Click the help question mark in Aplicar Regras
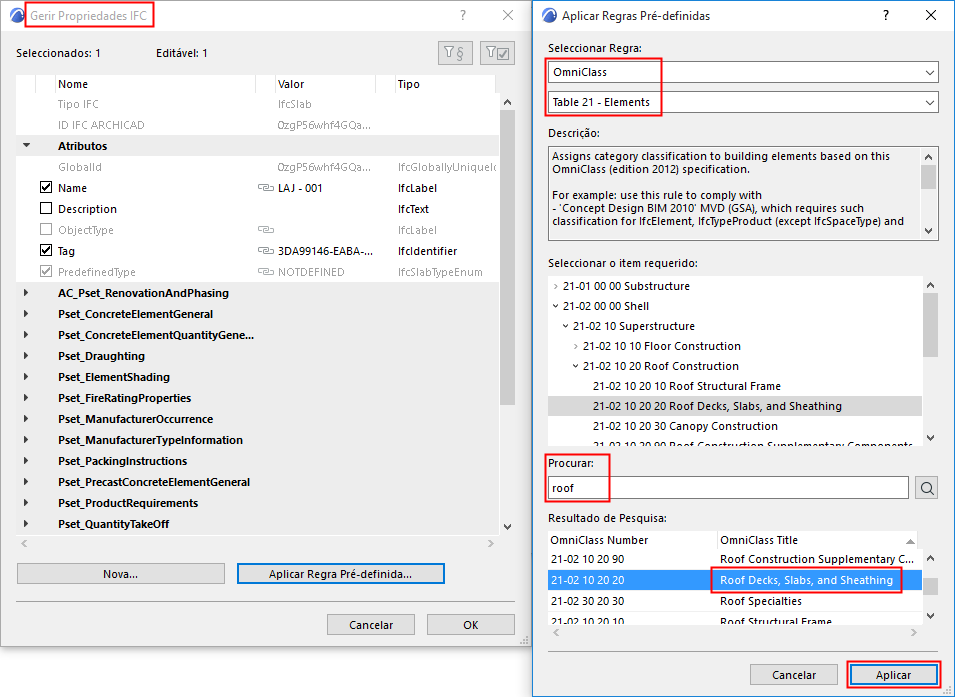Viewport: 955px width, 697px height. point(886,15)
